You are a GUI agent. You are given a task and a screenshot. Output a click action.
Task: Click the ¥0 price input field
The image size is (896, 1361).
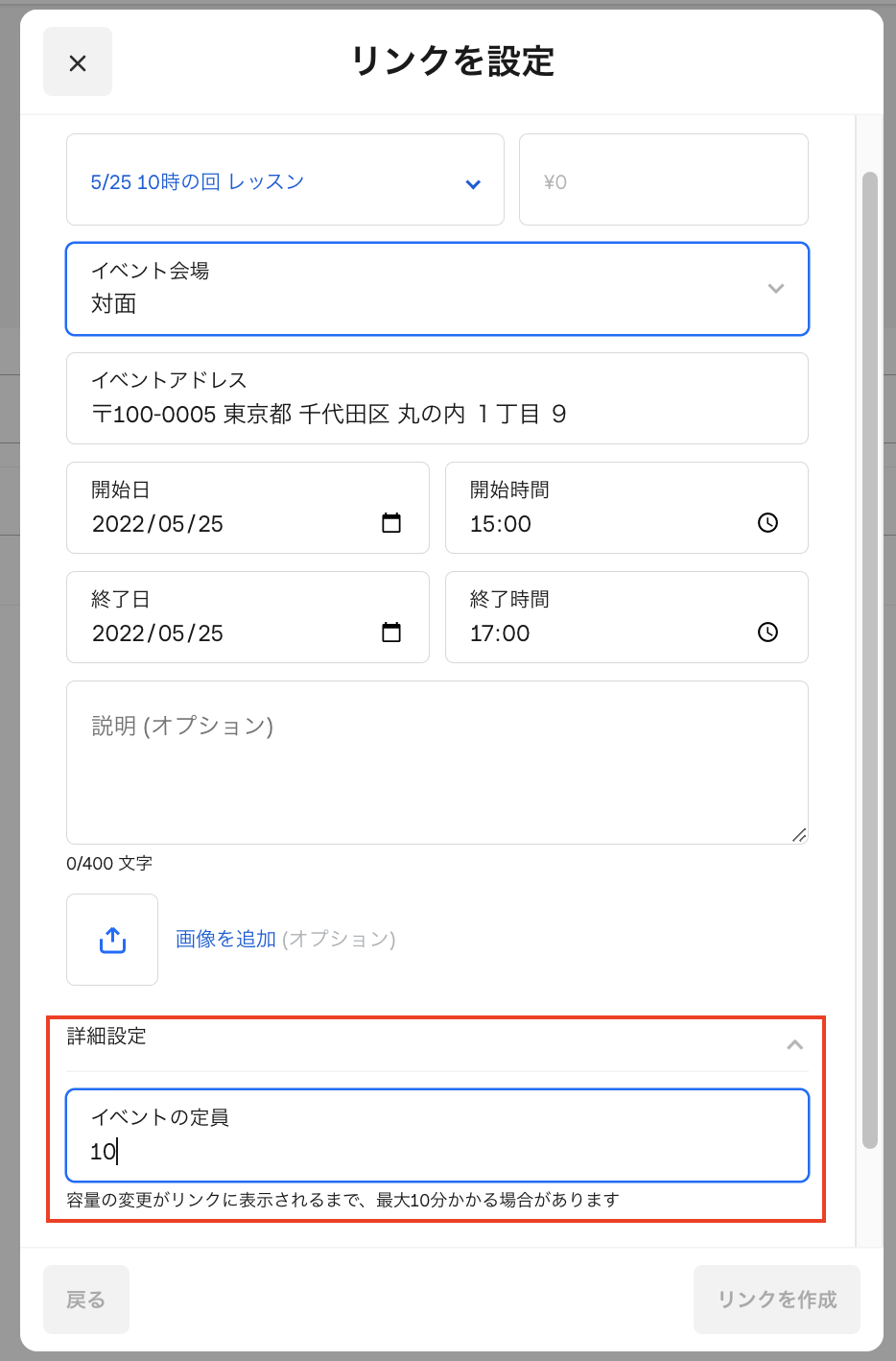click(x=663, y=179)
